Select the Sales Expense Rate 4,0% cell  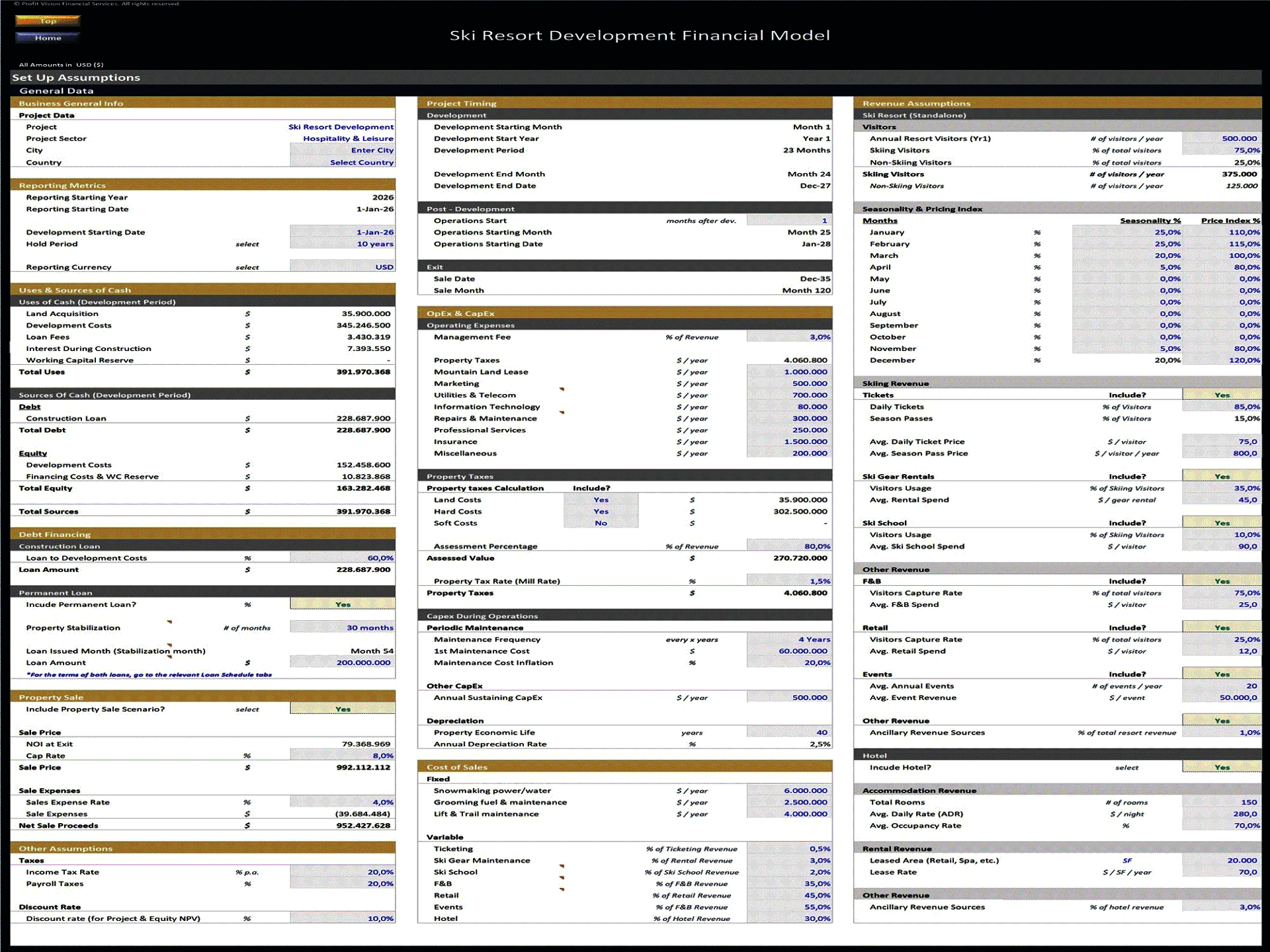pyautogui.click(x=343, y=803)
